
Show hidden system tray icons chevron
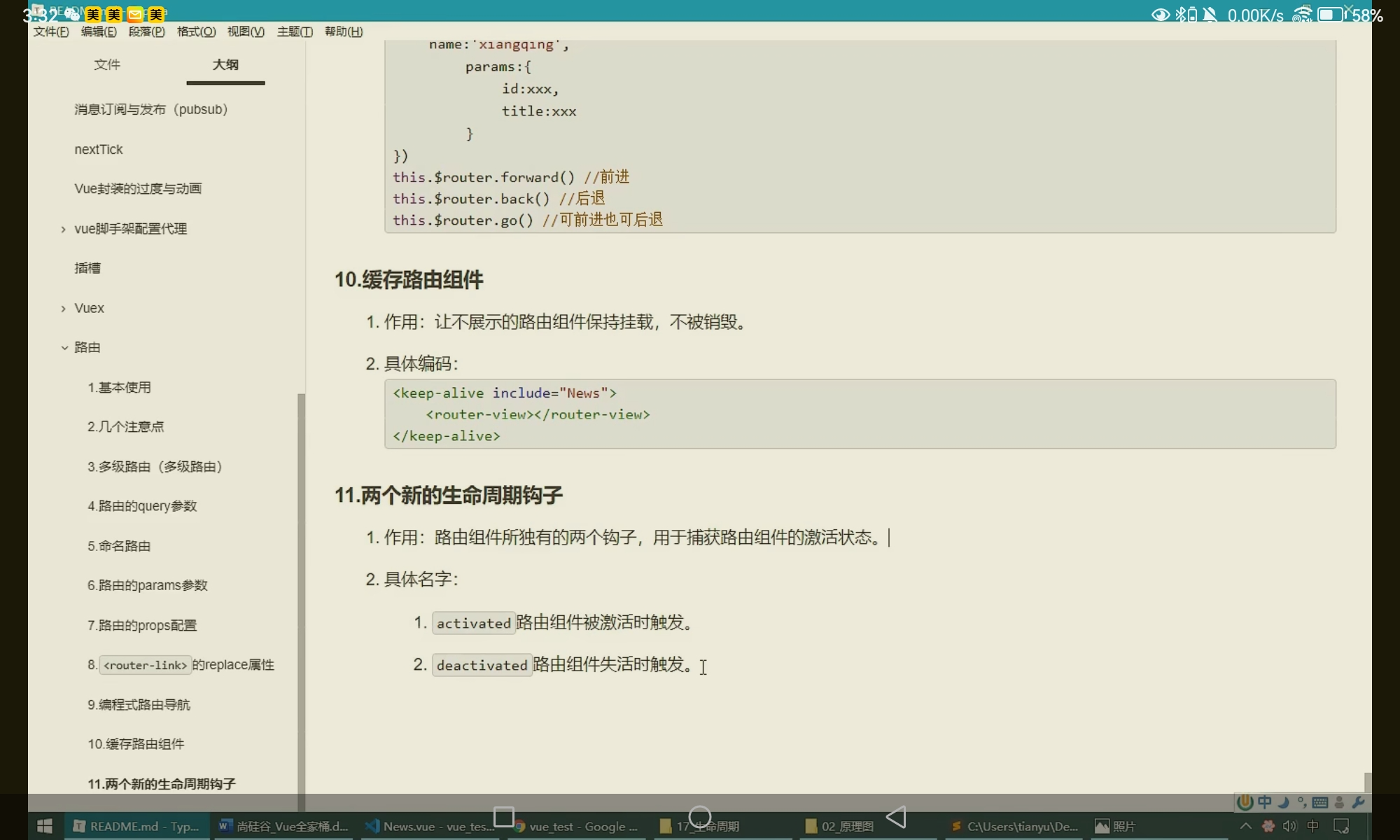tap(1245, 826)
